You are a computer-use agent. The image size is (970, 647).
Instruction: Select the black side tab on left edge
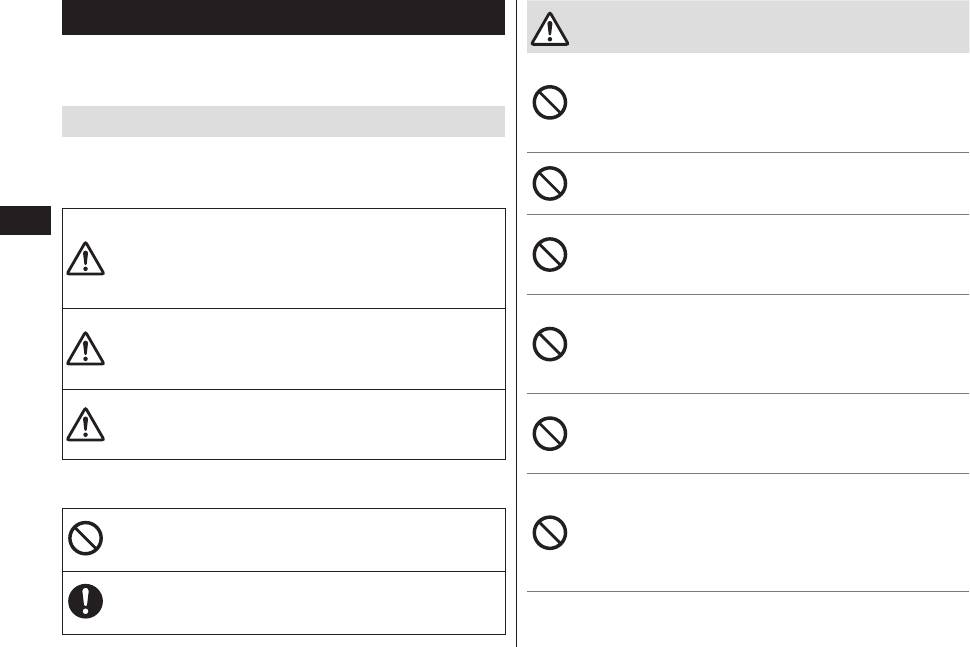point(25,220)
